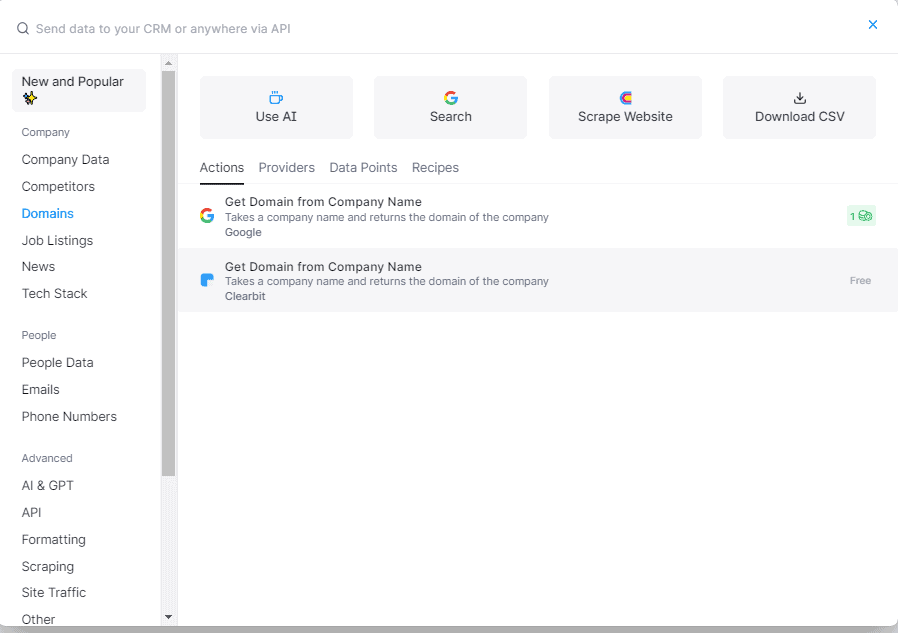Click the search magnifier icon
The height and width of the screenshot is (633, 898).
[23, 29]
